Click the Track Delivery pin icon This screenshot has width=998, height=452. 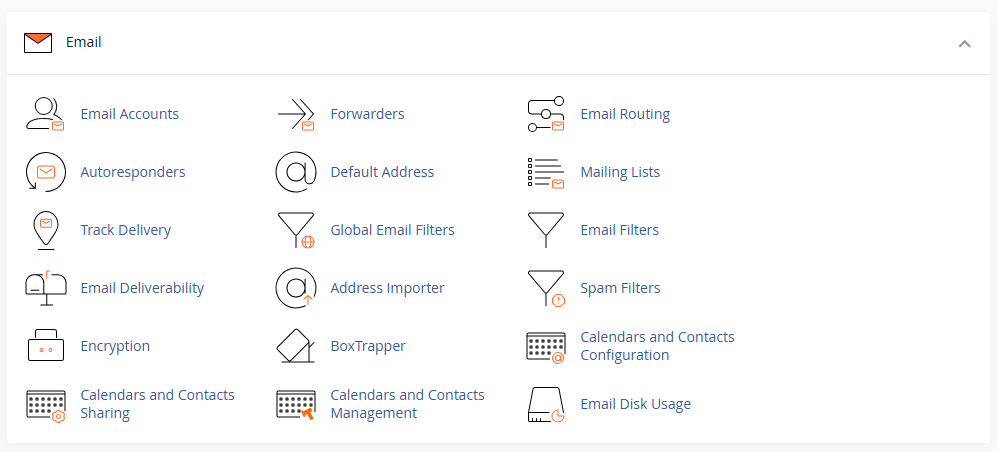[x=45, y=230]
